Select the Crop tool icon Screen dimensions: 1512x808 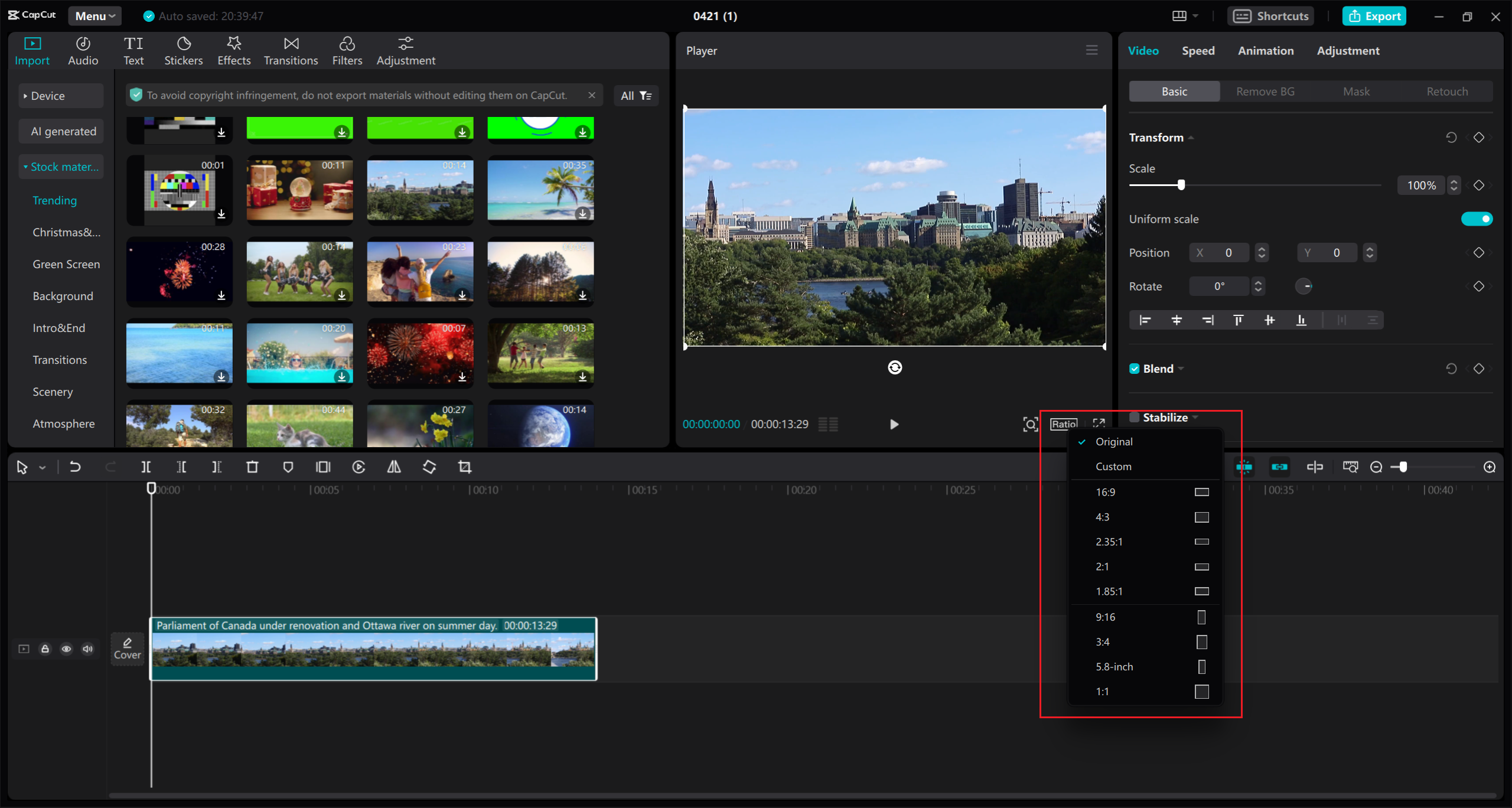pos(463,466)
